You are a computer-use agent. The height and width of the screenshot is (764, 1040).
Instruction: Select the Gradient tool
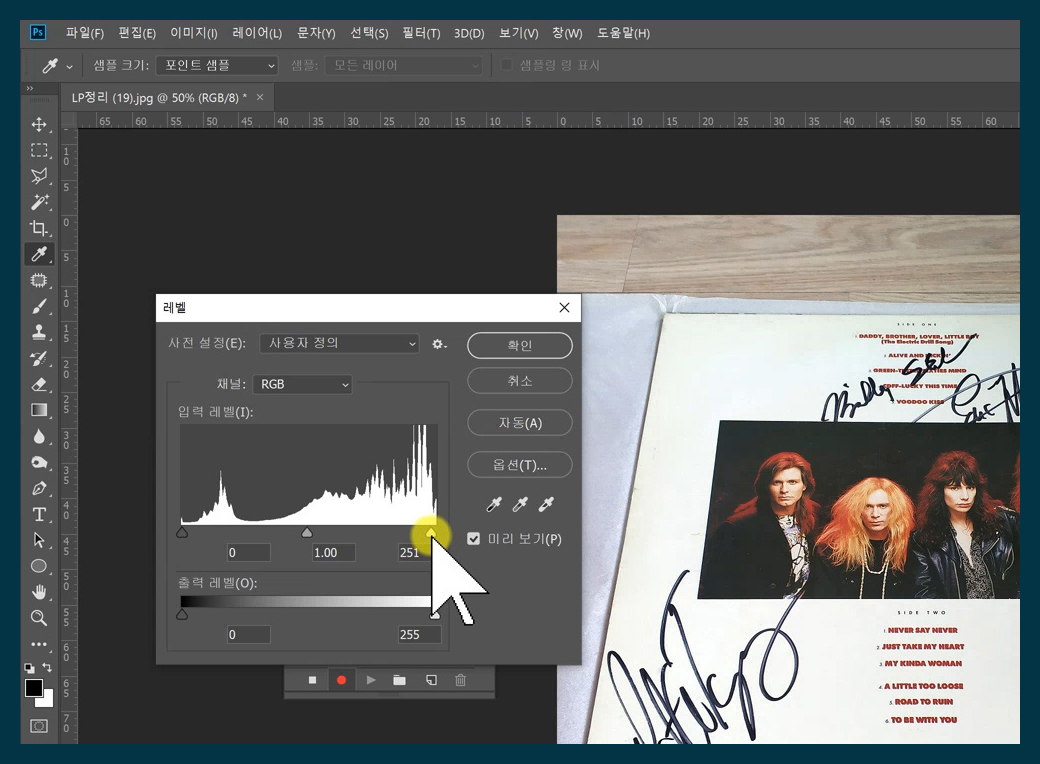coord(39,411)
